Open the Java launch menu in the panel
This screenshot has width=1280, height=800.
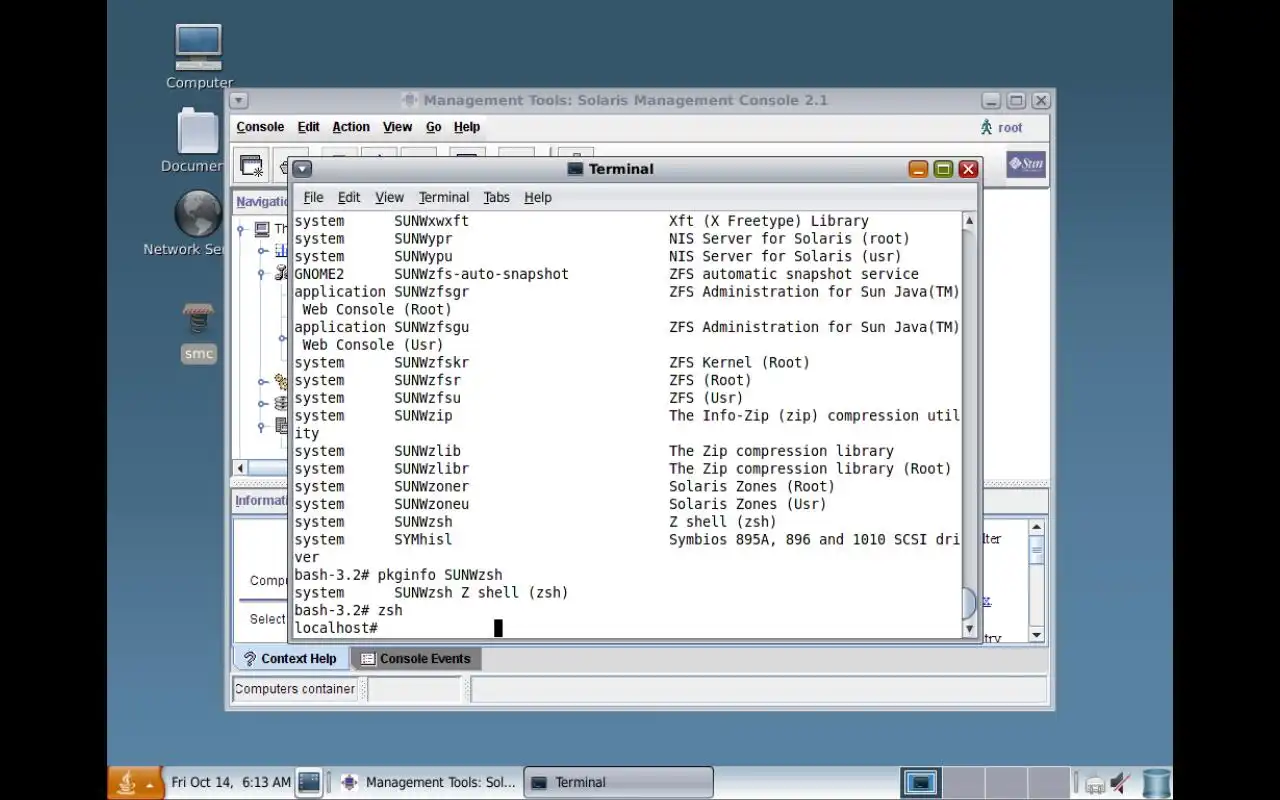click(135, 782)
